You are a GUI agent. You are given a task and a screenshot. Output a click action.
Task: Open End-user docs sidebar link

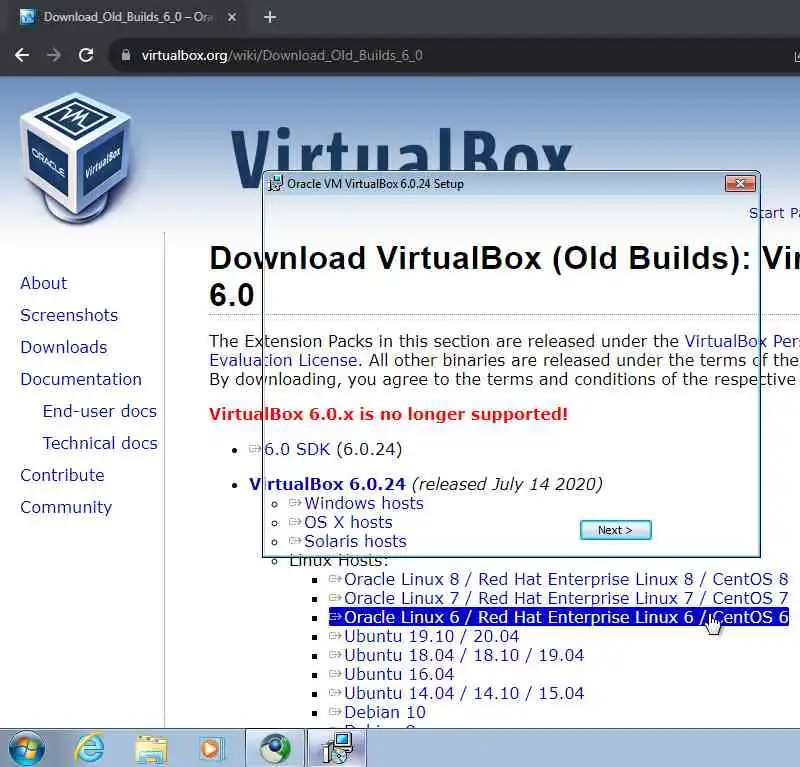[x=99, y=411]
